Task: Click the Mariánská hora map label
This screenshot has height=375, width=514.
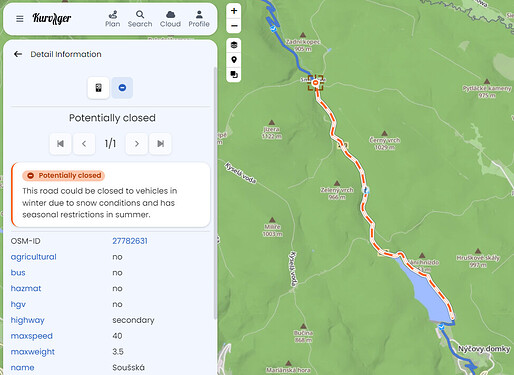Action: click(288, 370)
